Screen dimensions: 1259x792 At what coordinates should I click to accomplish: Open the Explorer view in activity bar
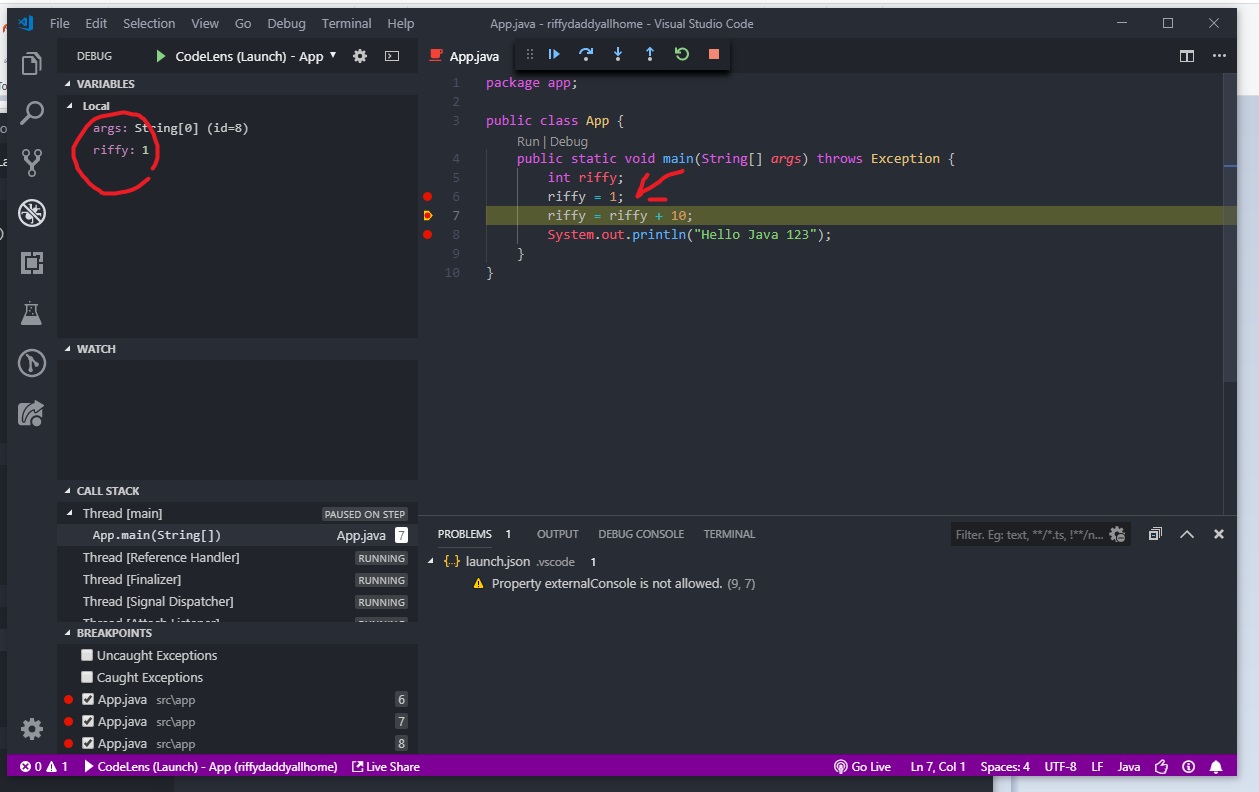tap(32, 64)
